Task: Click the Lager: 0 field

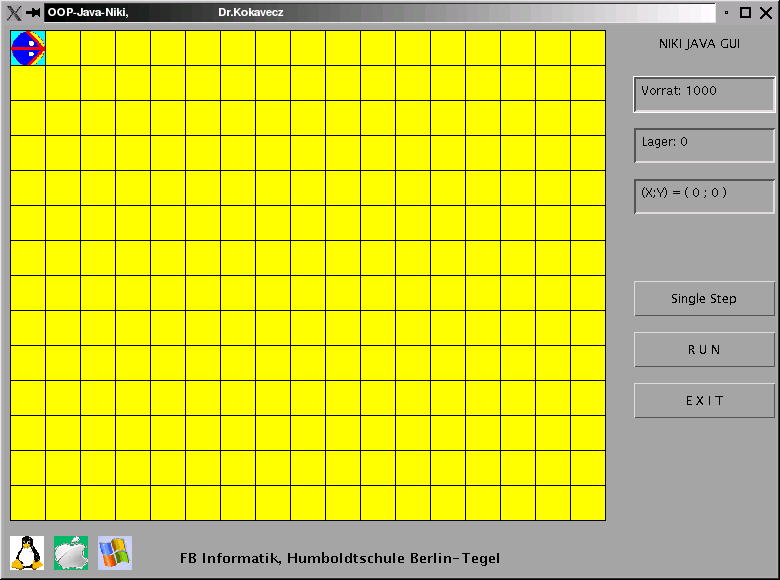Action: (704, 145)
